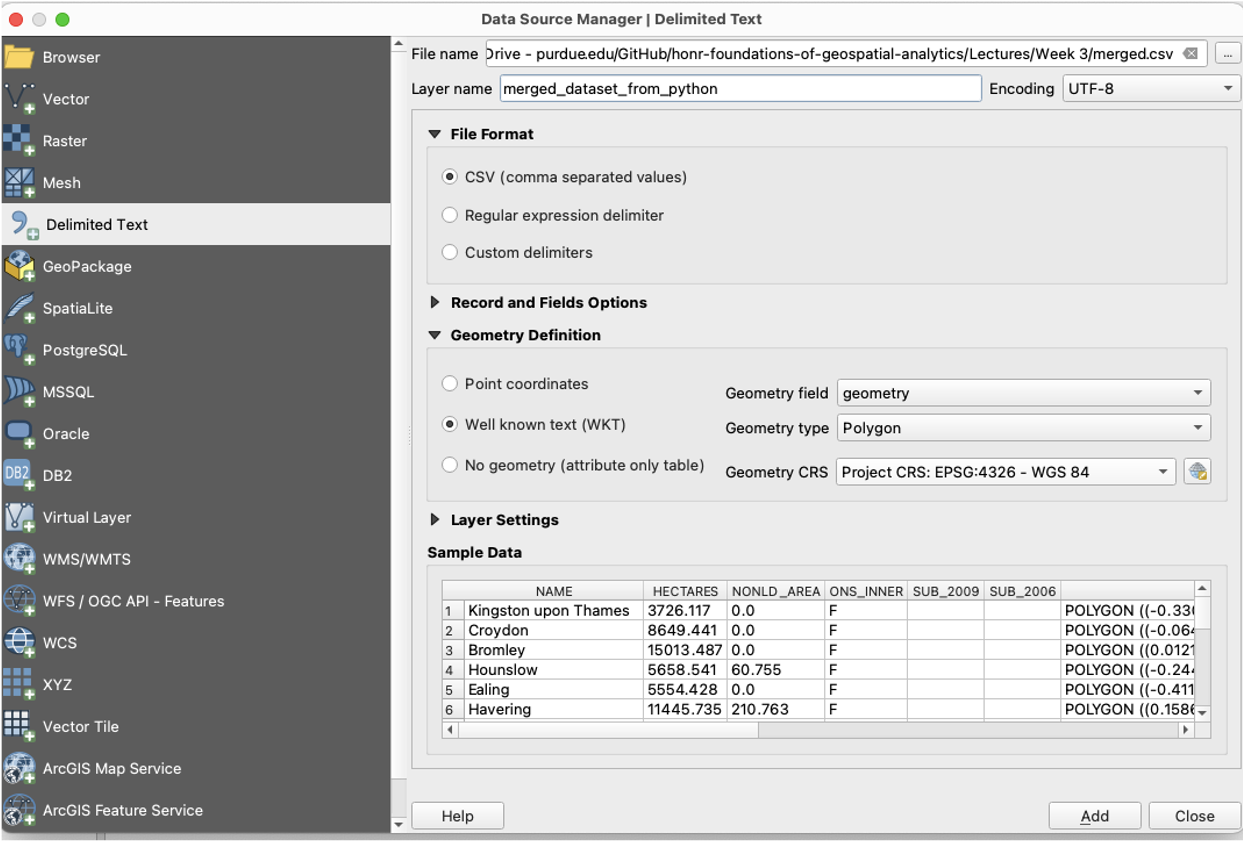Open the Help documentation
The height and width of the screenshot is (841, 1243).
pyautogui.click(x=457, y=815)
